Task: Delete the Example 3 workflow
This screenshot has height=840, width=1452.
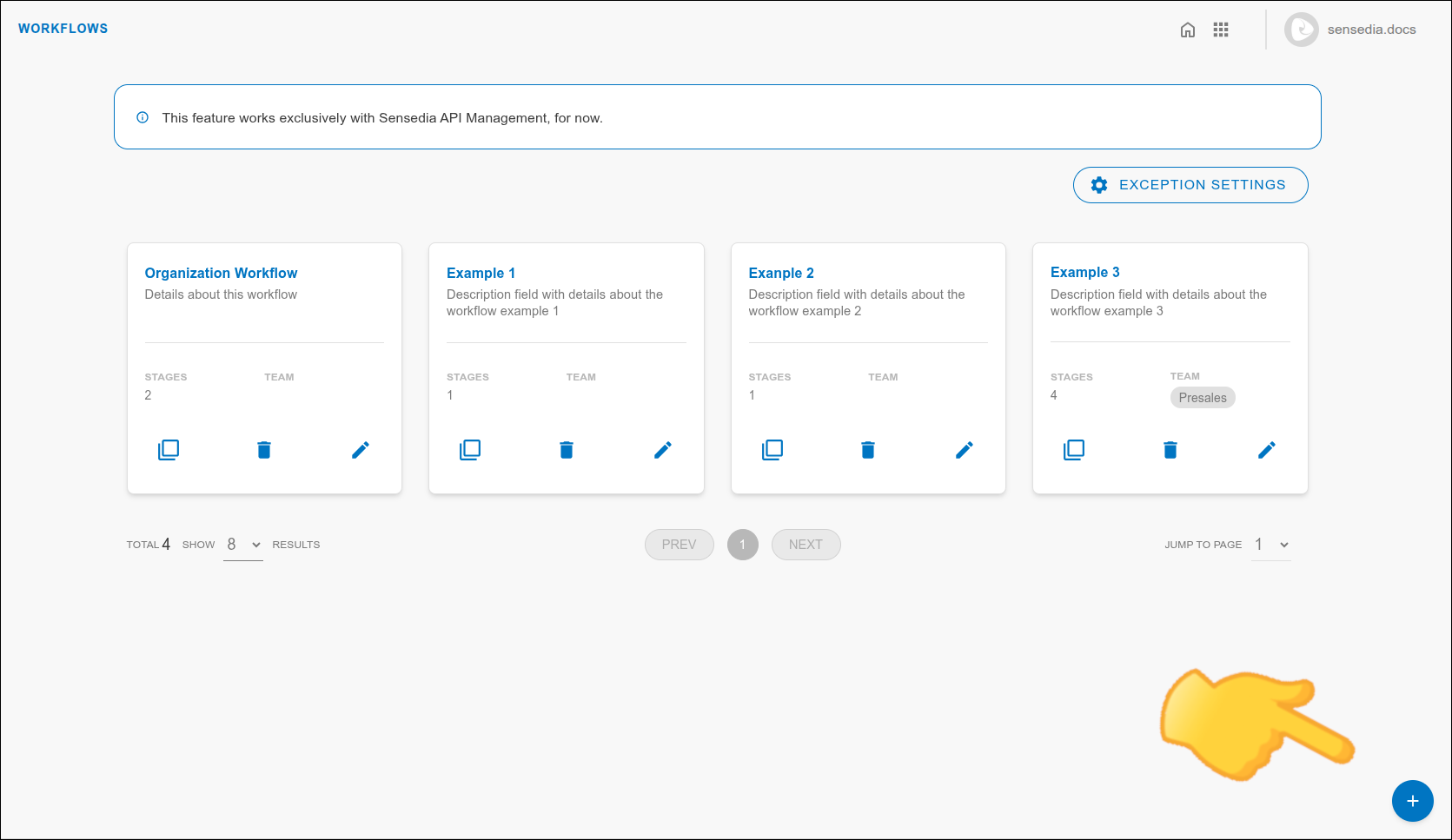Action: (x=1170, y=449)
